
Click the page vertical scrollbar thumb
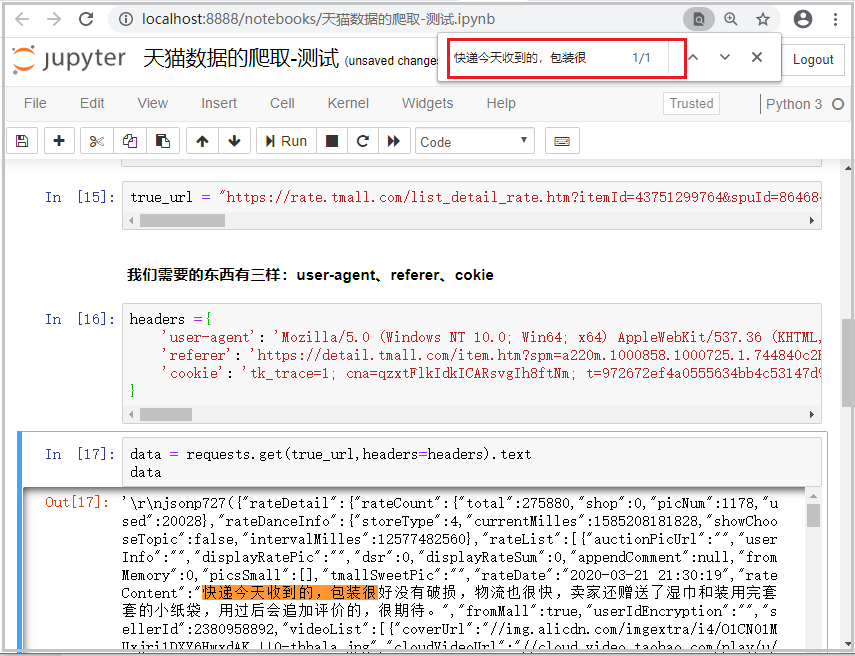coord(848,363)
